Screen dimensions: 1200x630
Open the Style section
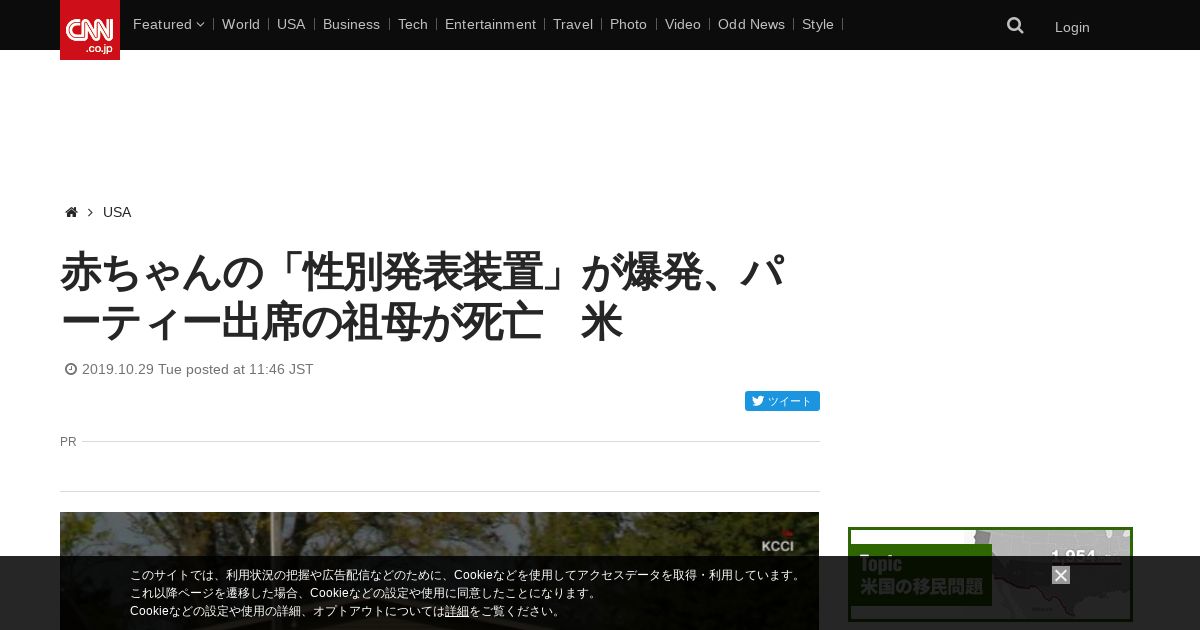[x=818, y=24]
